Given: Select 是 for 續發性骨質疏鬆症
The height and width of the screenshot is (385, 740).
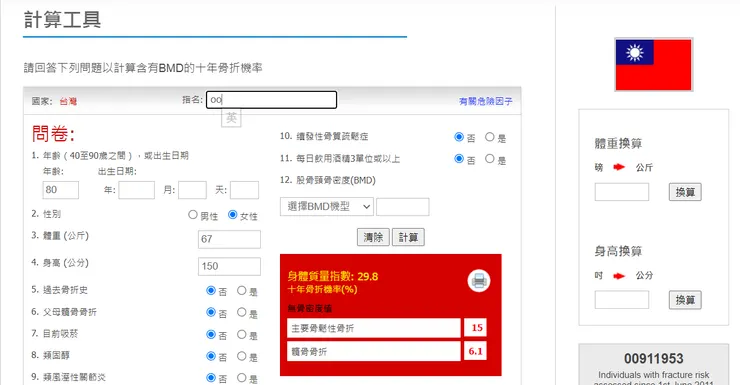Looking at the screenshot, I should [x=490, y=137].
